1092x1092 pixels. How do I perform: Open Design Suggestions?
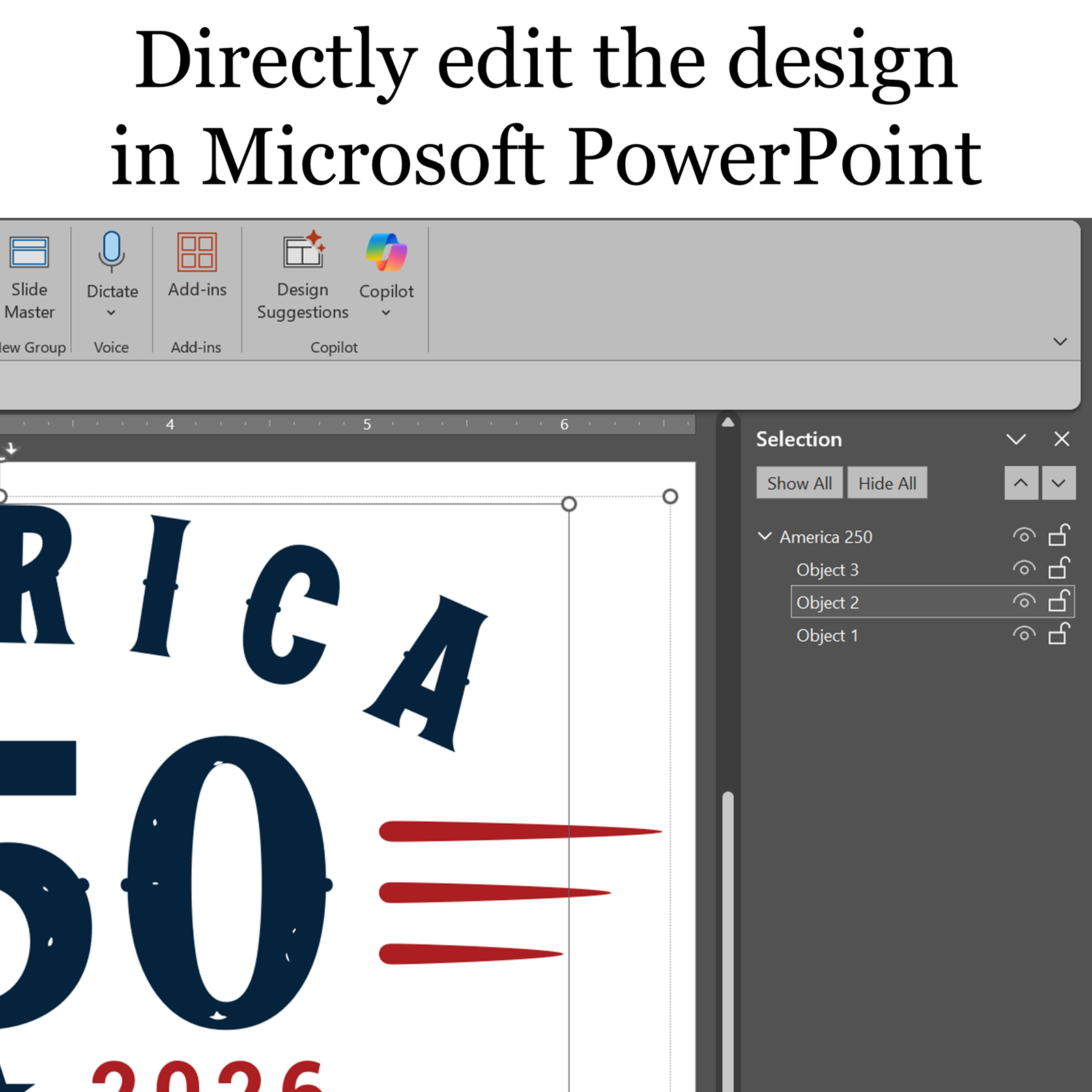click(302, 276)
